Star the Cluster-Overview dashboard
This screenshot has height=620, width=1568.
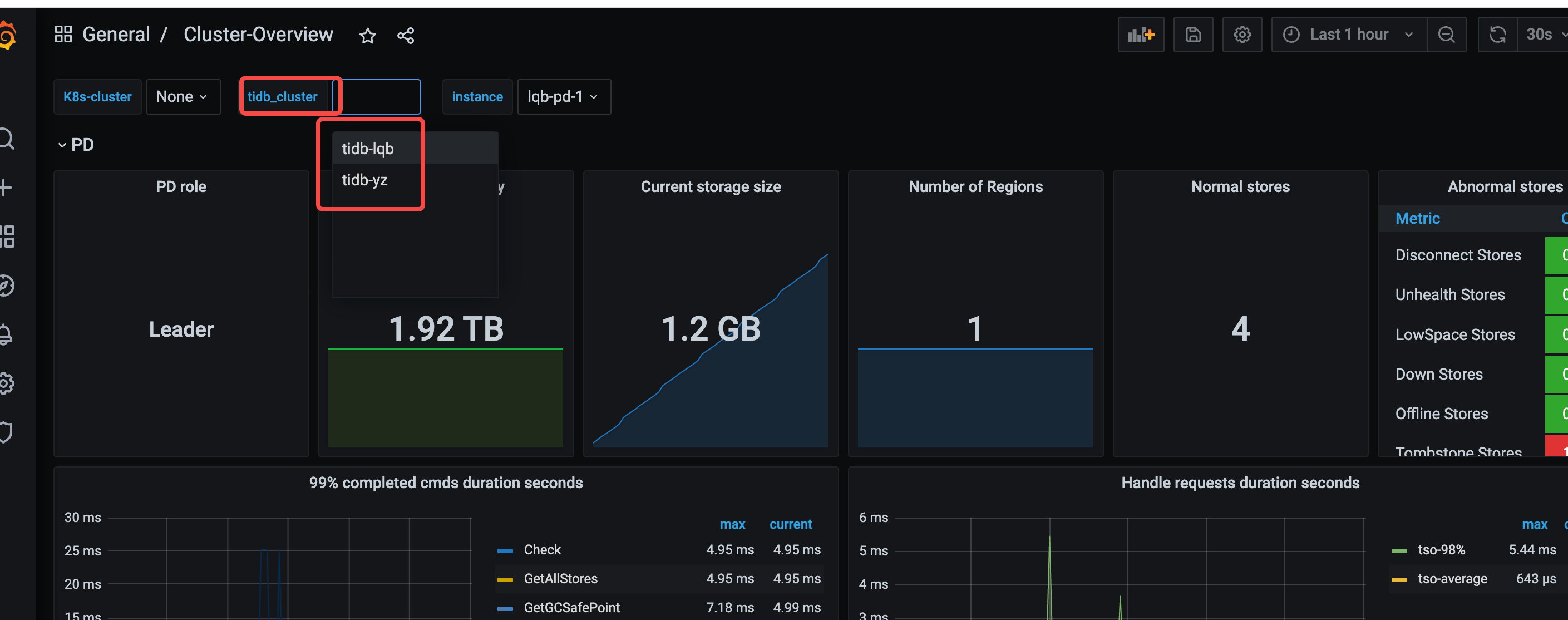tap(368, 36)
